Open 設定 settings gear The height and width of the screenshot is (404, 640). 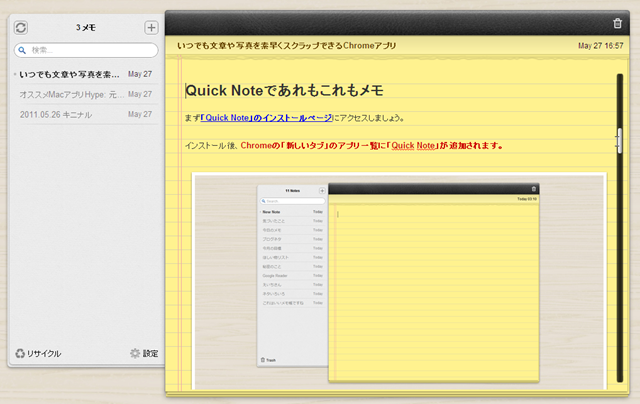click(x=144, y=353)
